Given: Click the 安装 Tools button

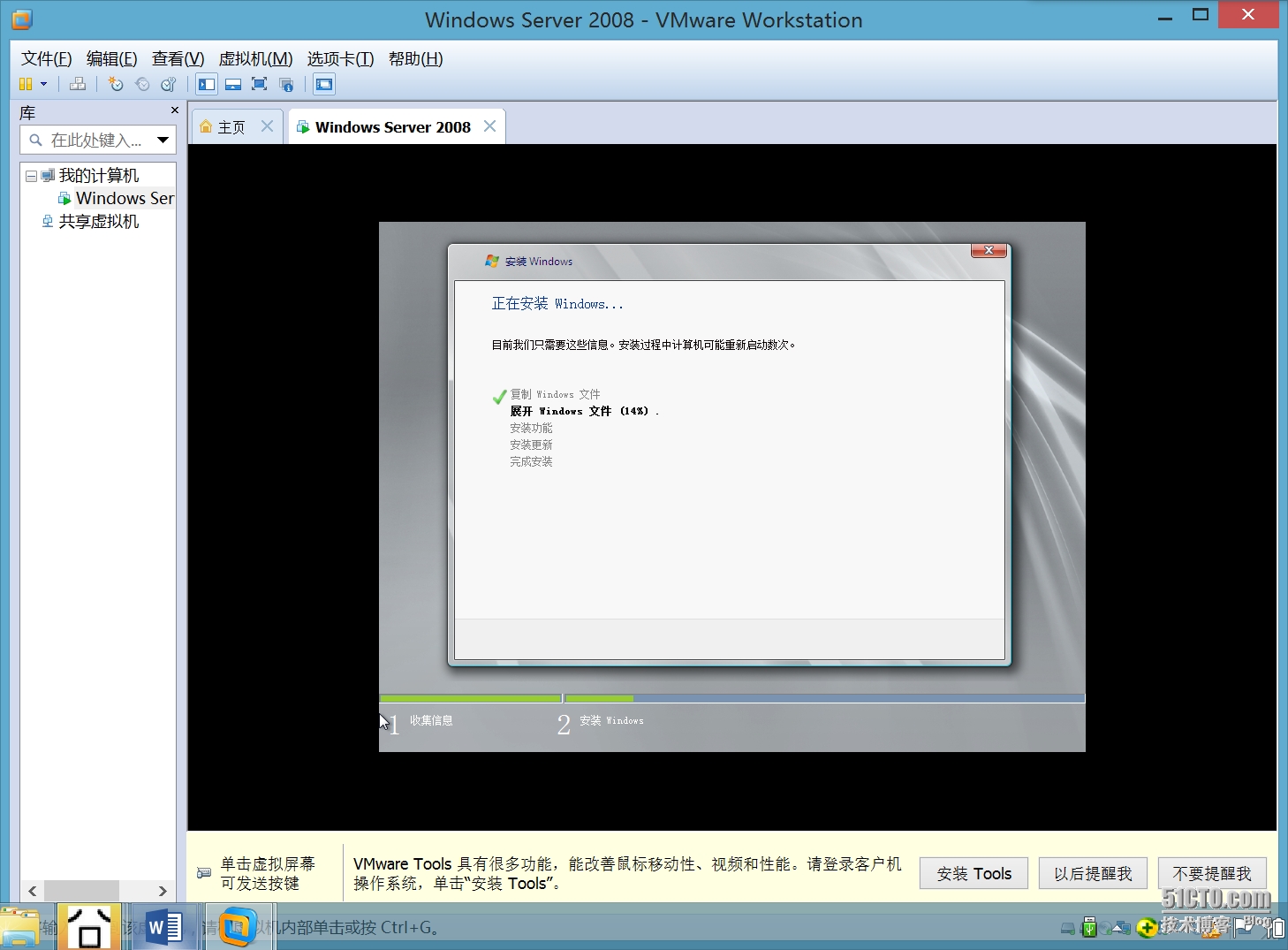Looking at the screenshot, I should coord(974,873).
